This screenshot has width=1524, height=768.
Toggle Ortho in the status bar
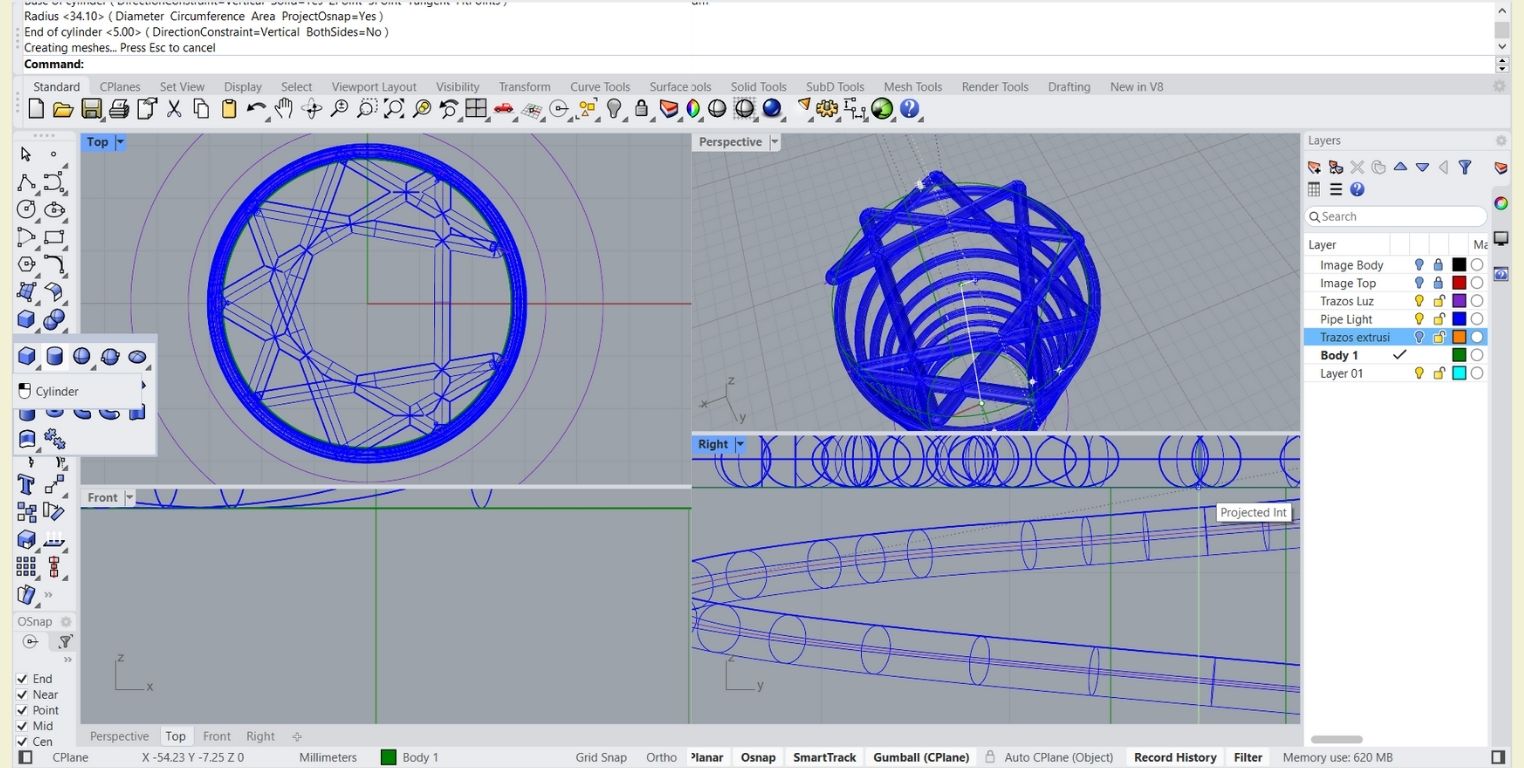point(661,757)
